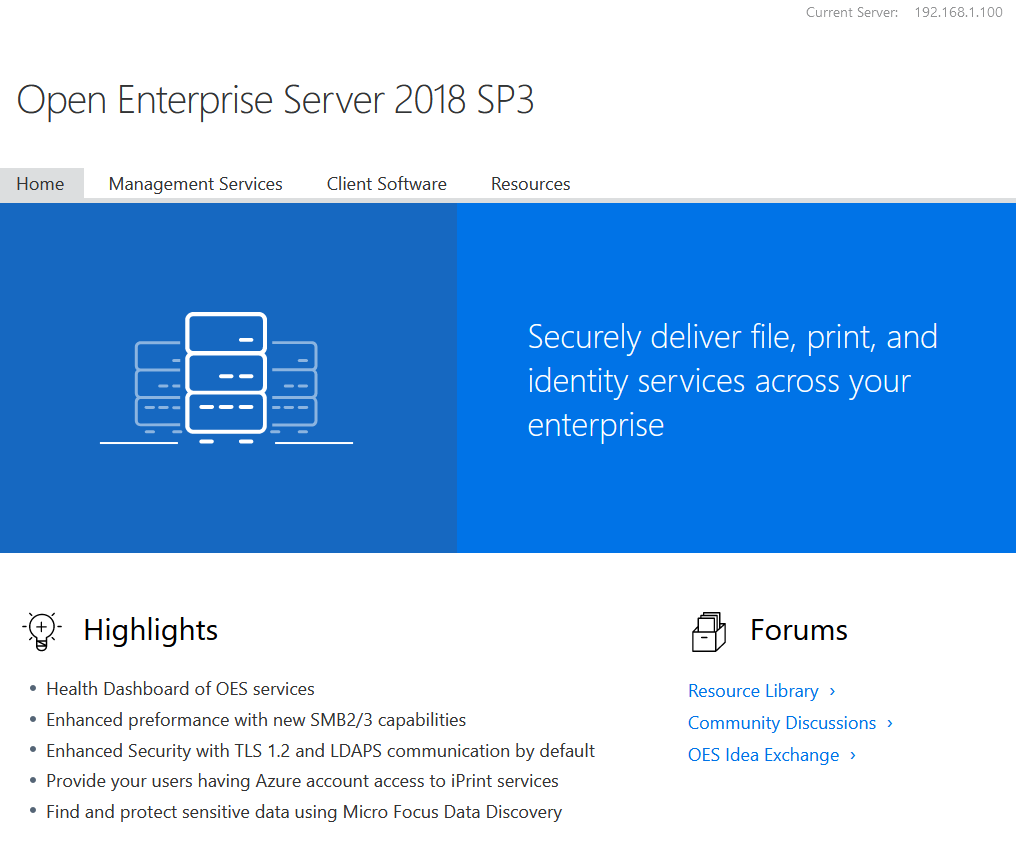Click the Securely deliver file banner text
The image size is (1016, 849).
pos(732,380)
